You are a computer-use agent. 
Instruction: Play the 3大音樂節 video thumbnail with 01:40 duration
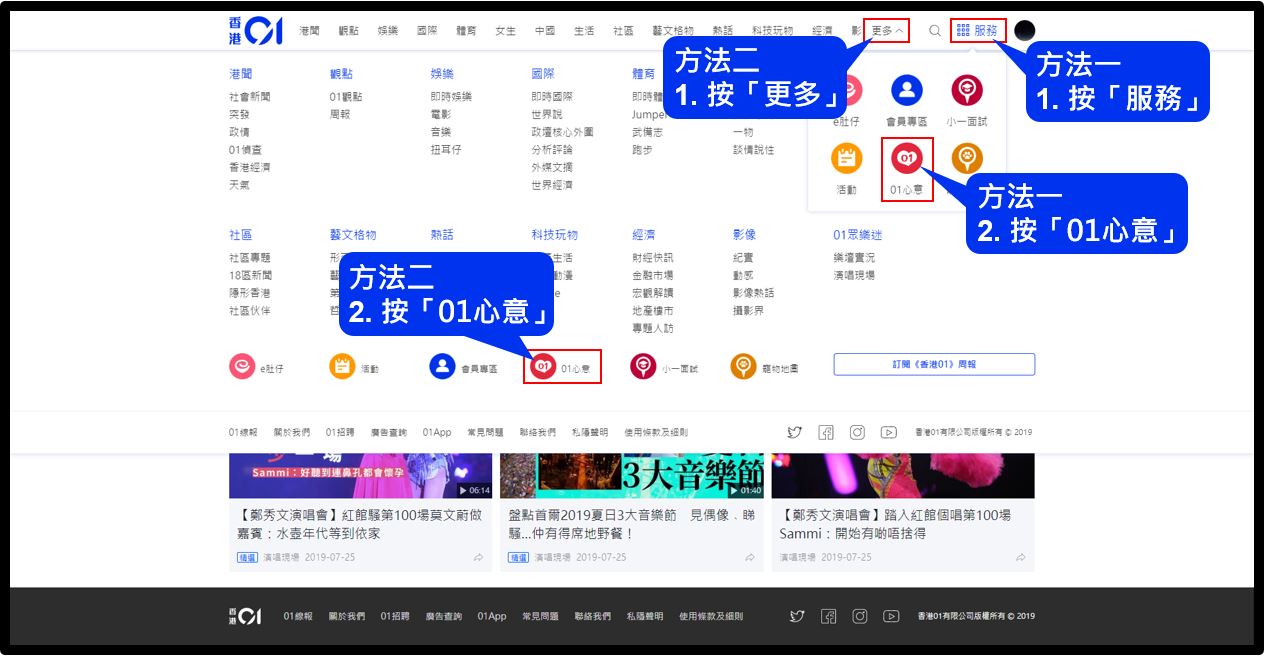click(631, 476)
